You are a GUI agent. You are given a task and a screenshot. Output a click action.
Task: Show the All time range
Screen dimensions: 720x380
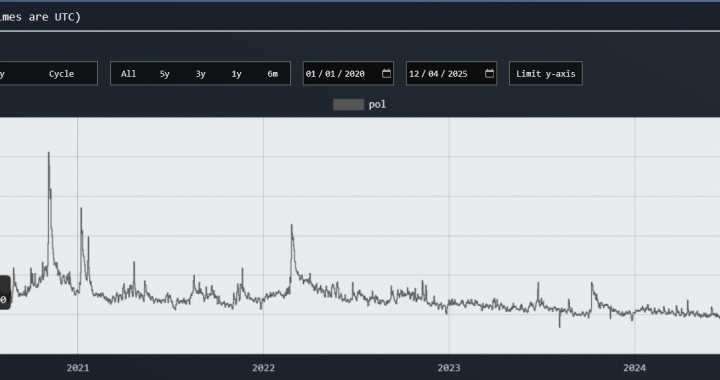(129, 74)
